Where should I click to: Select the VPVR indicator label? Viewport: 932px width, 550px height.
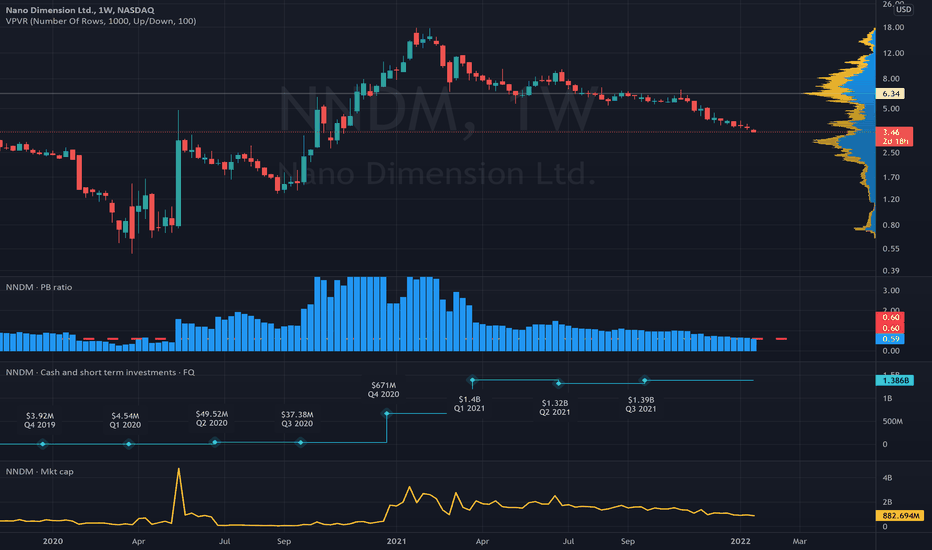coord(101,21)
